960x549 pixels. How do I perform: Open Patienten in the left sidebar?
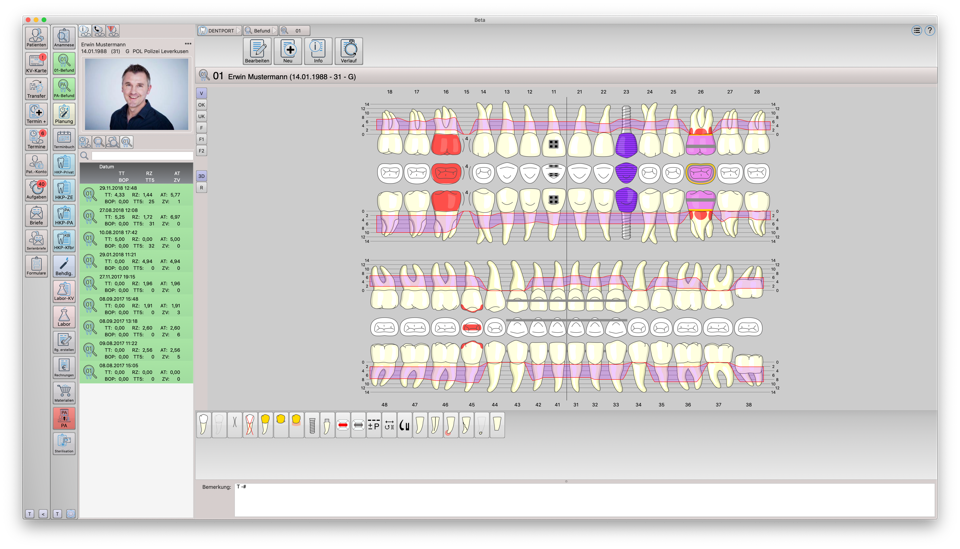pos(36,38)
